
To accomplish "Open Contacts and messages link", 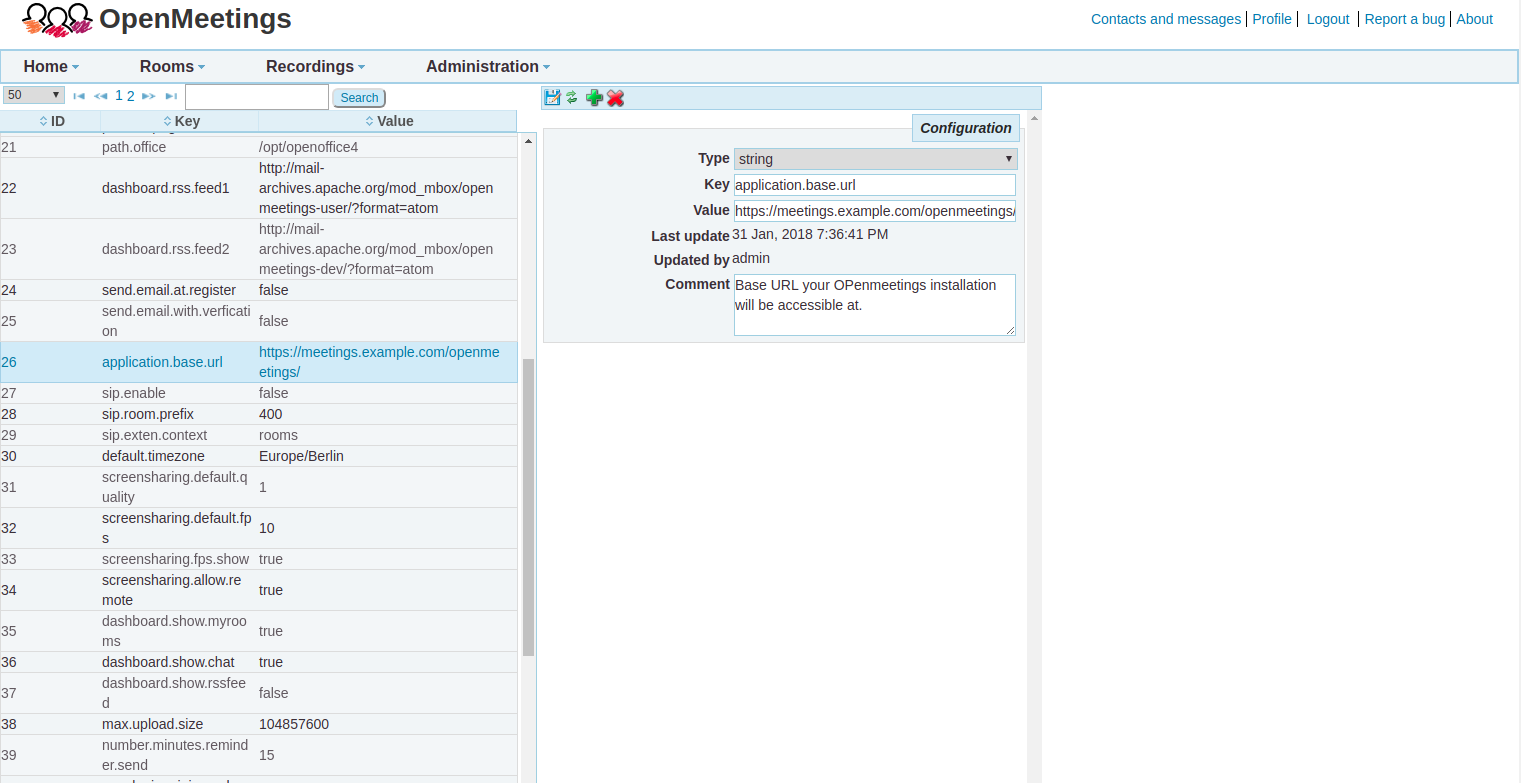I will pyautogui.click(x=1166, y=19).
